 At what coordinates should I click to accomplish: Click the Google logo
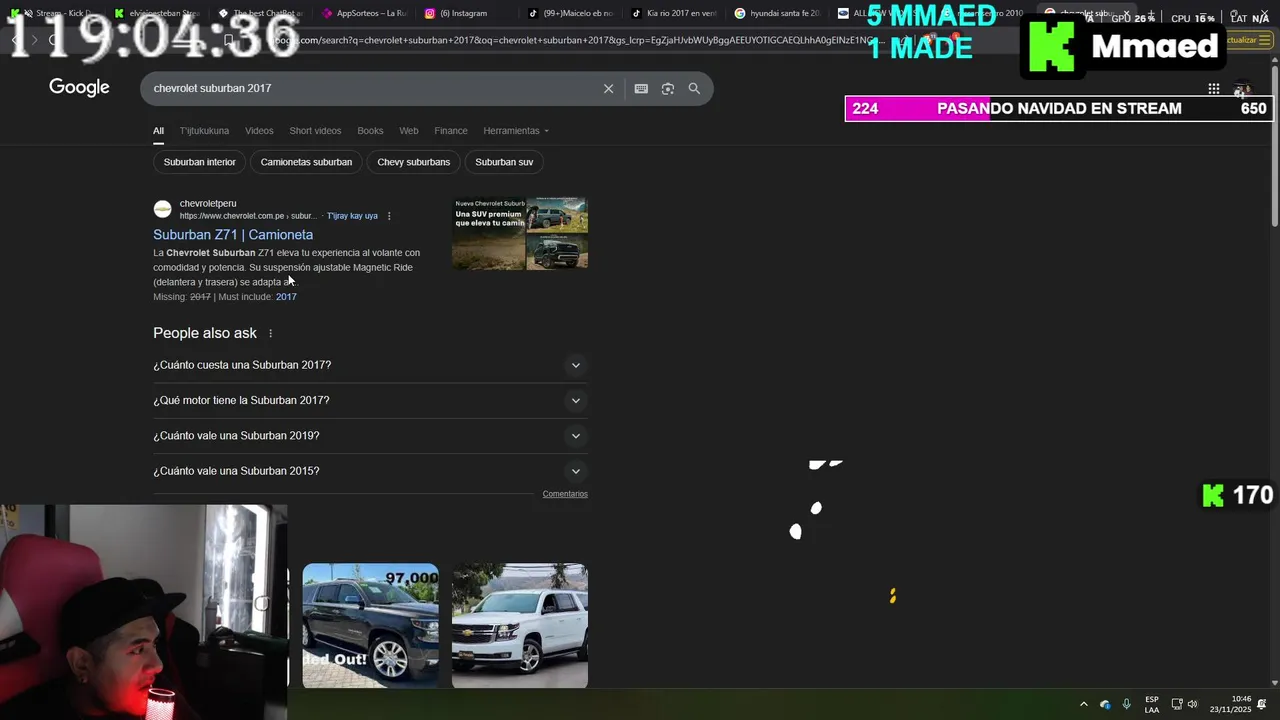point(79,88)
